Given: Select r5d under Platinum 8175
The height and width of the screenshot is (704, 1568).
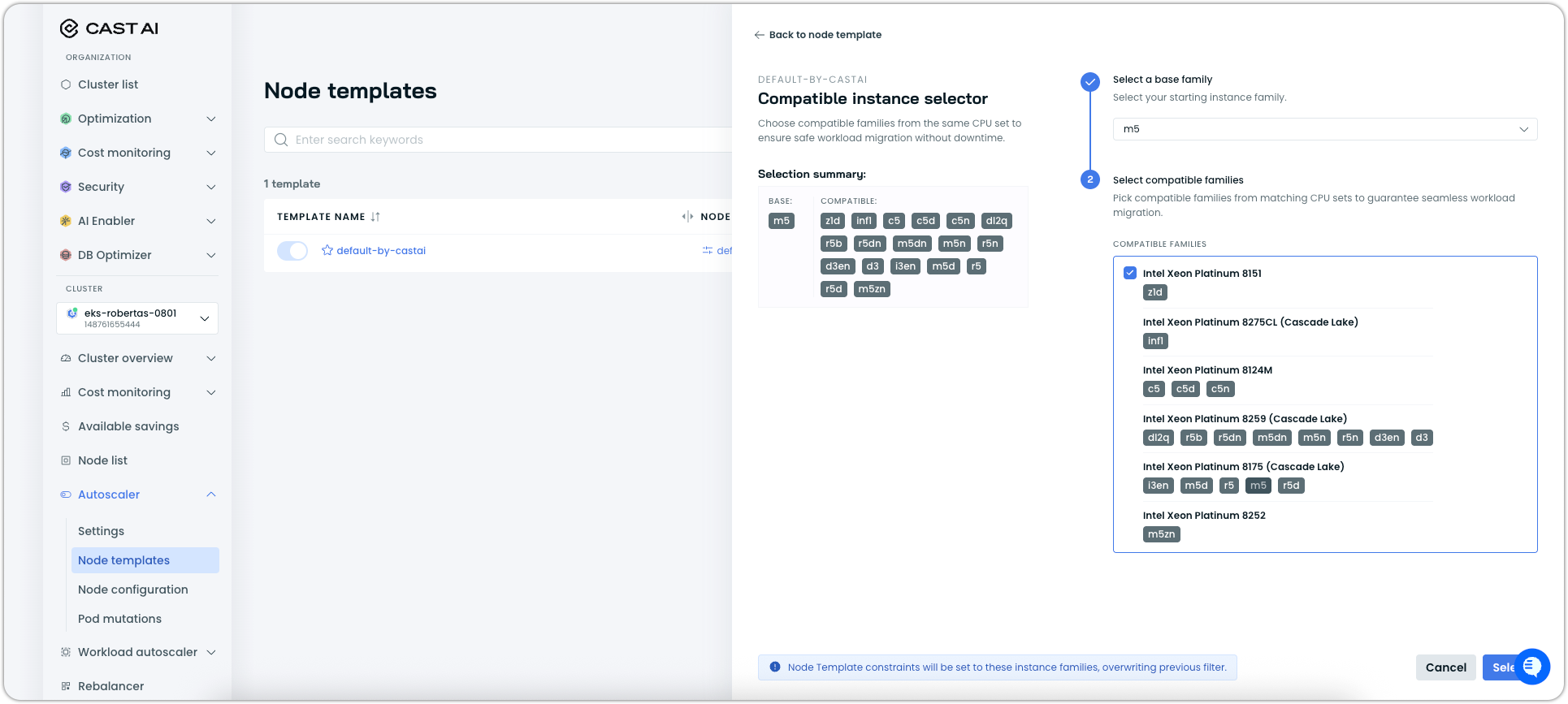Looking at the screenshot, I should [1292, 486].
